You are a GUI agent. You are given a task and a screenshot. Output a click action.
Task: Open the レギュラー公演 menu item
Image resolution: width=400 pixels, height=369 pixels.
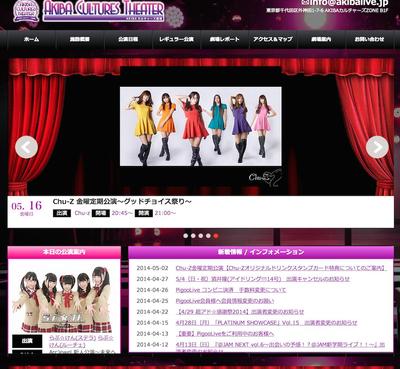coord(176,39)
